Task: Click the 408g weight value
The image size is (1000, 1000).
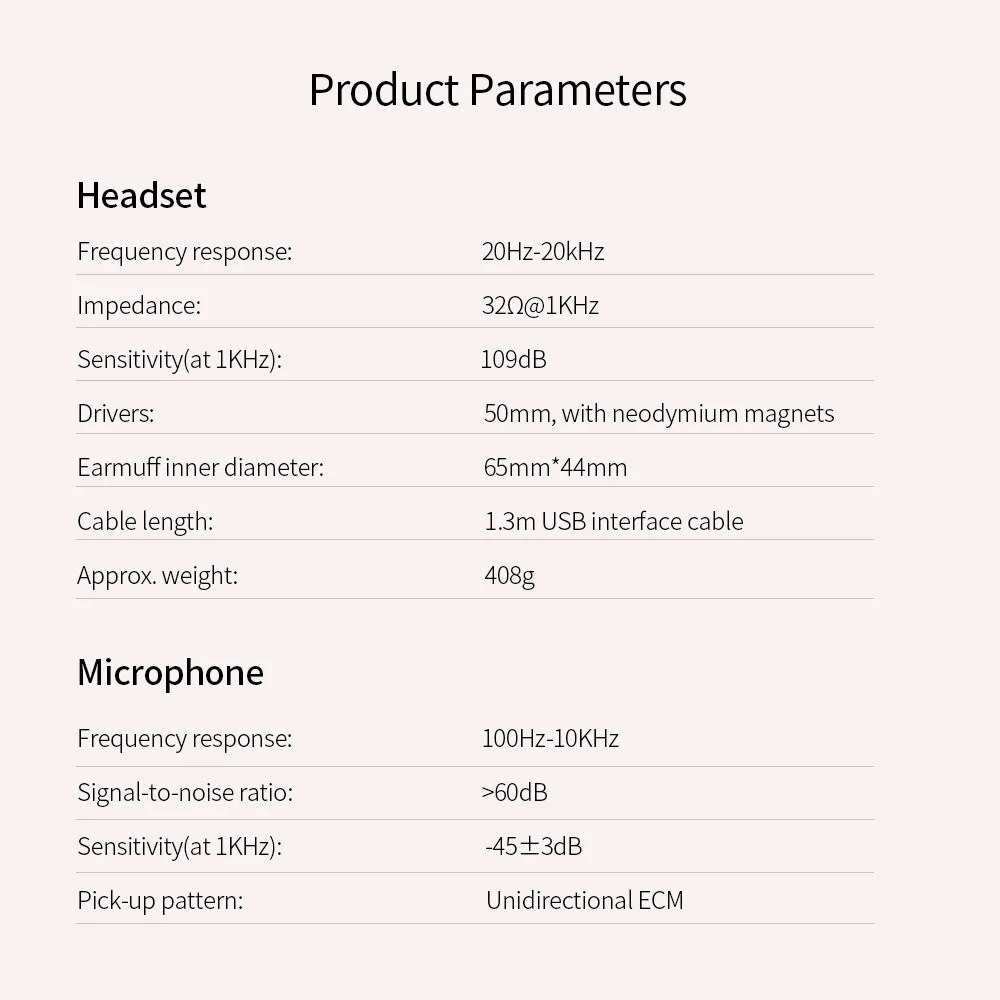Action: (x=510, y=576)
